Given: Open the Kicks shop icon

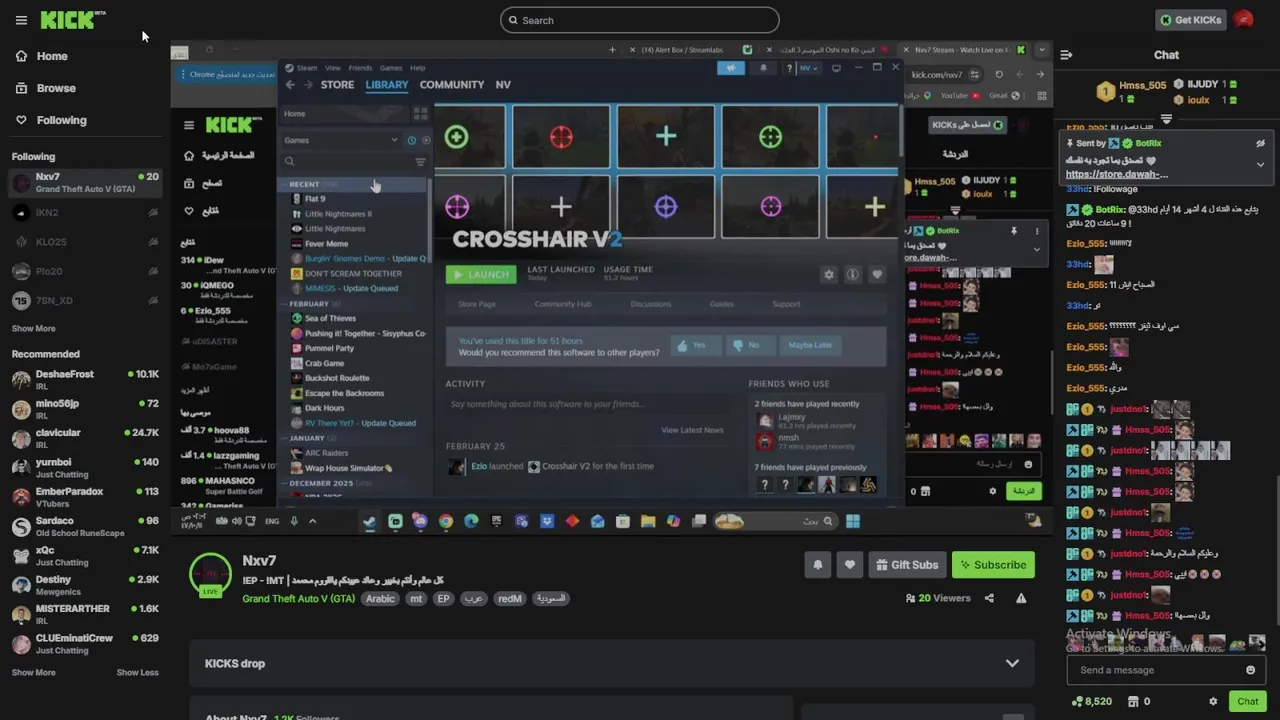Looking at the screenshot, I should point(1133,701).
